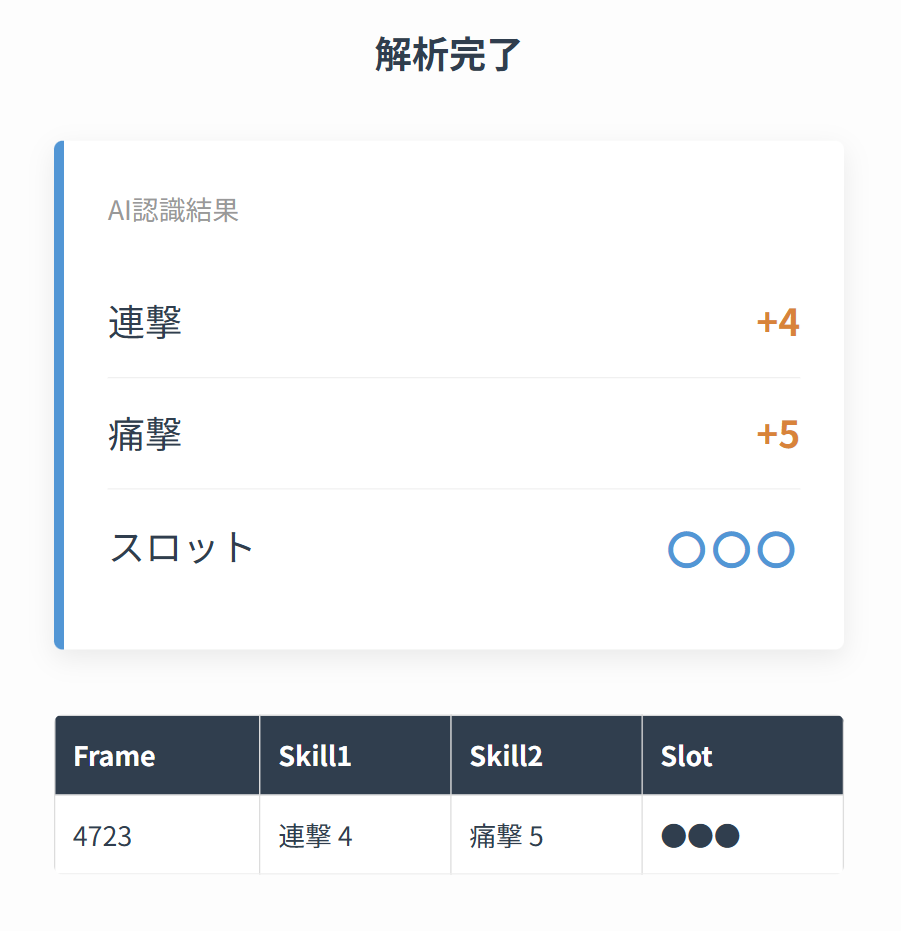Select the second empty スロット circle icon
This screenshot has height=931, width=901.
pyautogui.click(x=731, y=549)
